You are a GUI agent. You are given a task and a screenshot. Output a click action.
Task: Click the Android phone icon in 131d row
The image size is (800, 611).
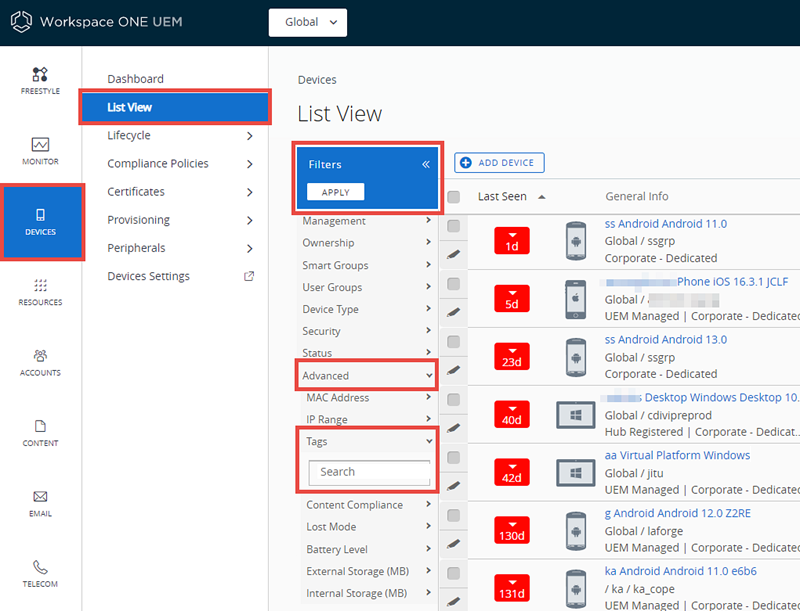pos(576,589)
